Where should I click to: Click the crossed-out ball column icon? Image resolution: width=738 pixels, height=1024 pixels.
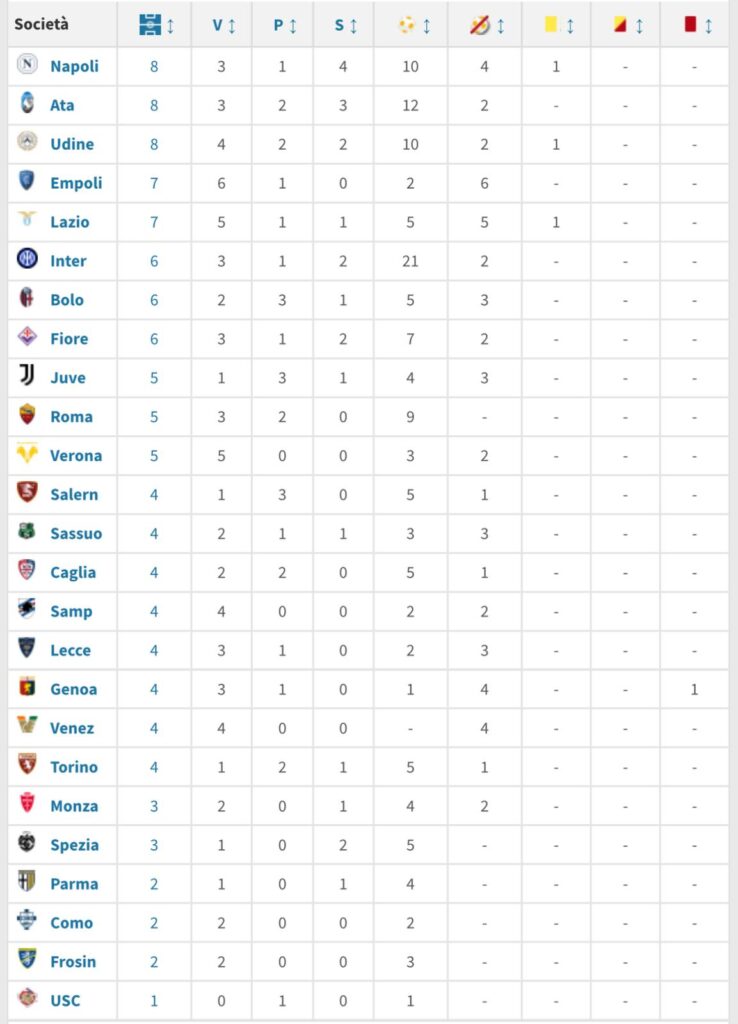[x=479, y=25]
